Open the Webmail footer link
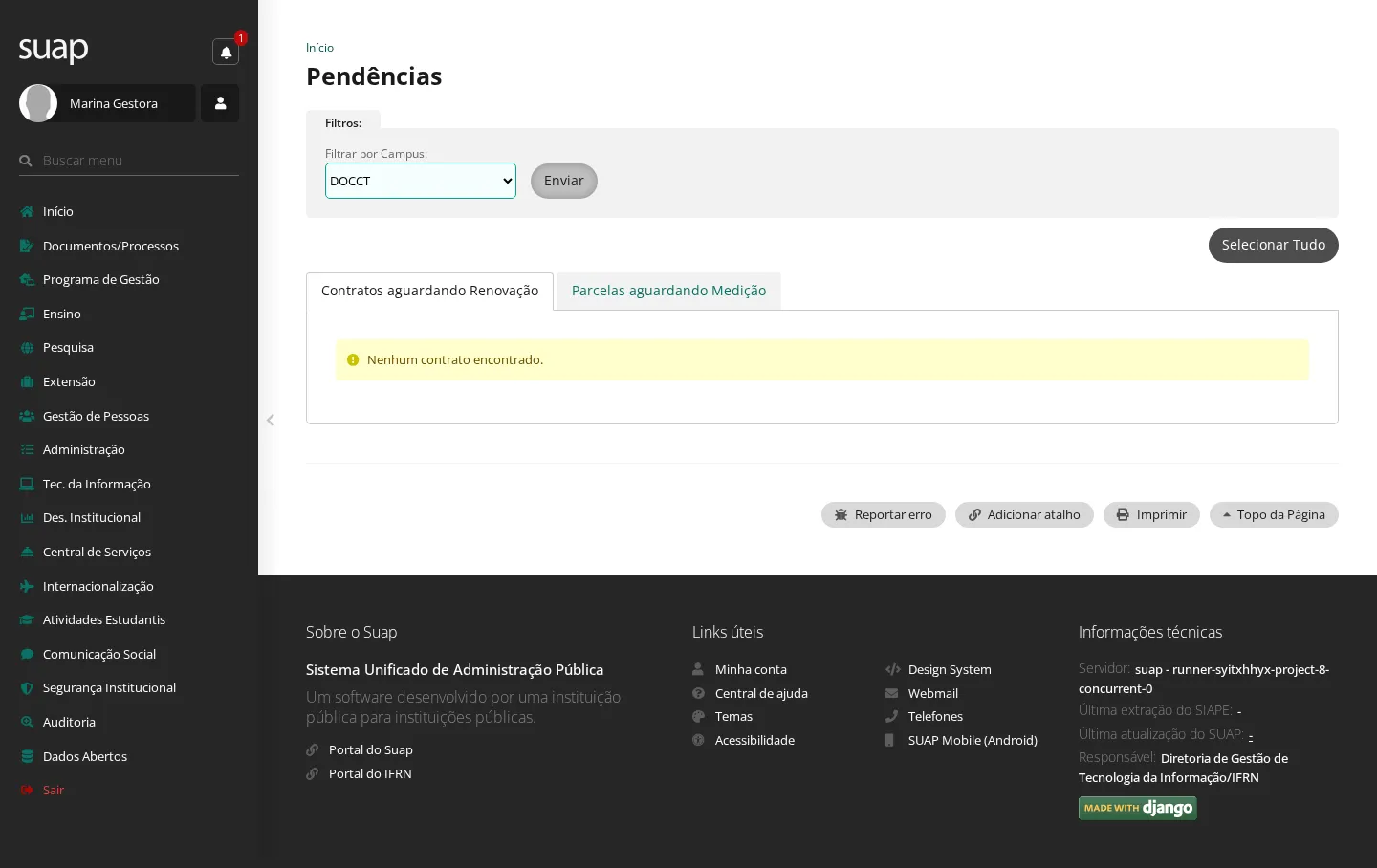The height and width of the screenshot is (868, 1377). [x=933, y=693]
